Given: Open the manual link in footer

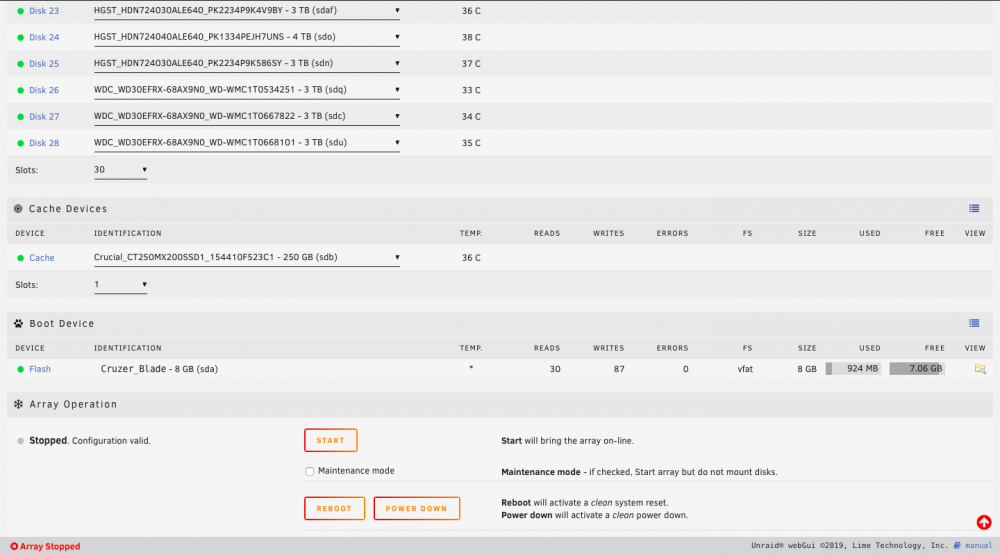Looking at the screenshot, I should point(978,546).
